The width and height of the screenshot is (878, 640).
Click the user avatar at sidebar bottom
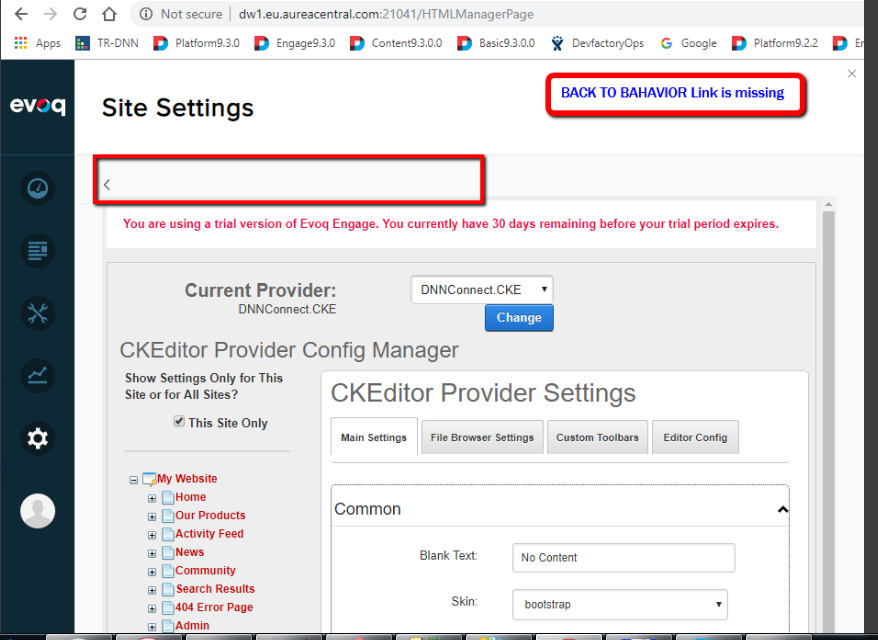coord(37,510)
